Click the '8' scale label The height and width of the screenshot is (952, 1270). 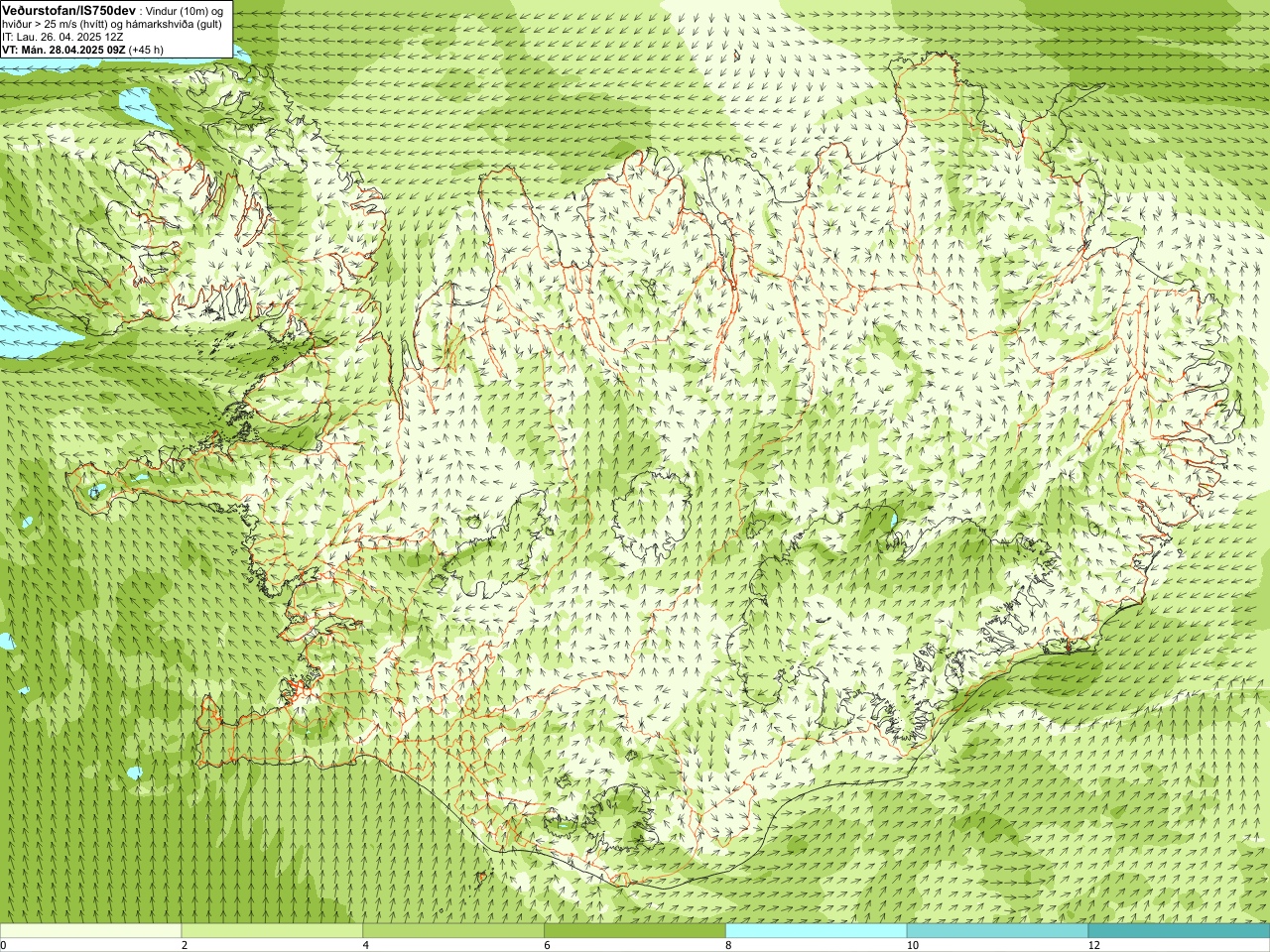(728, 945)
